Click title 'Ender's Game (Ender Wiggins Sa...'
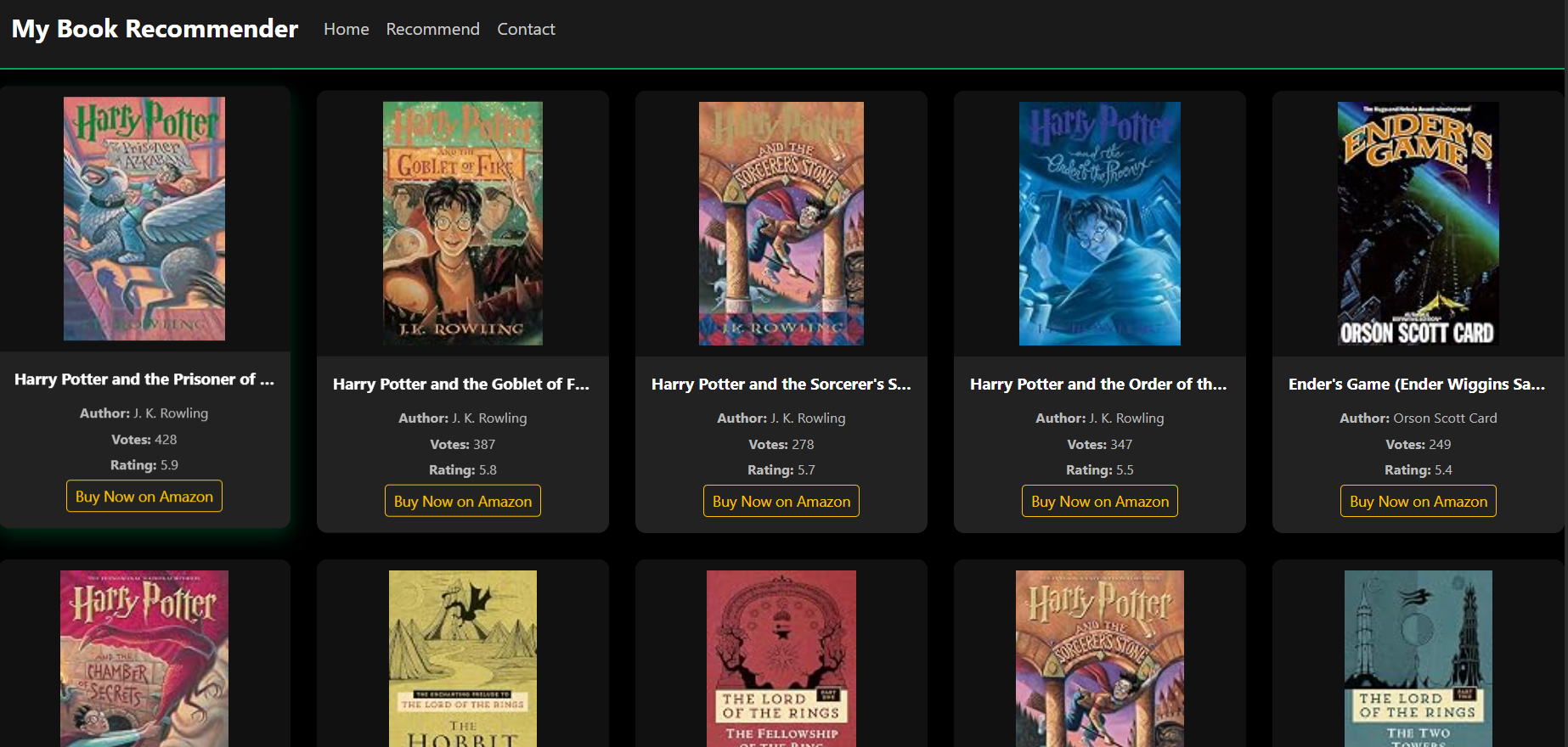The image size is (1568, 747). tap(1417, 385)
